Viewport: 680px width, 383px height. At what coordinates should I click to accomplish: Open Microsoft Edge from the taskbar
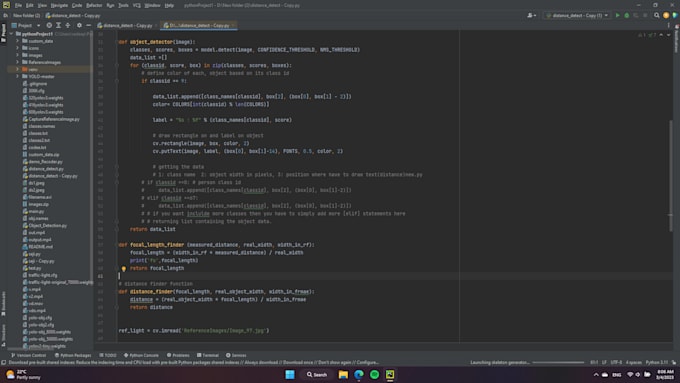pos(359,374)
